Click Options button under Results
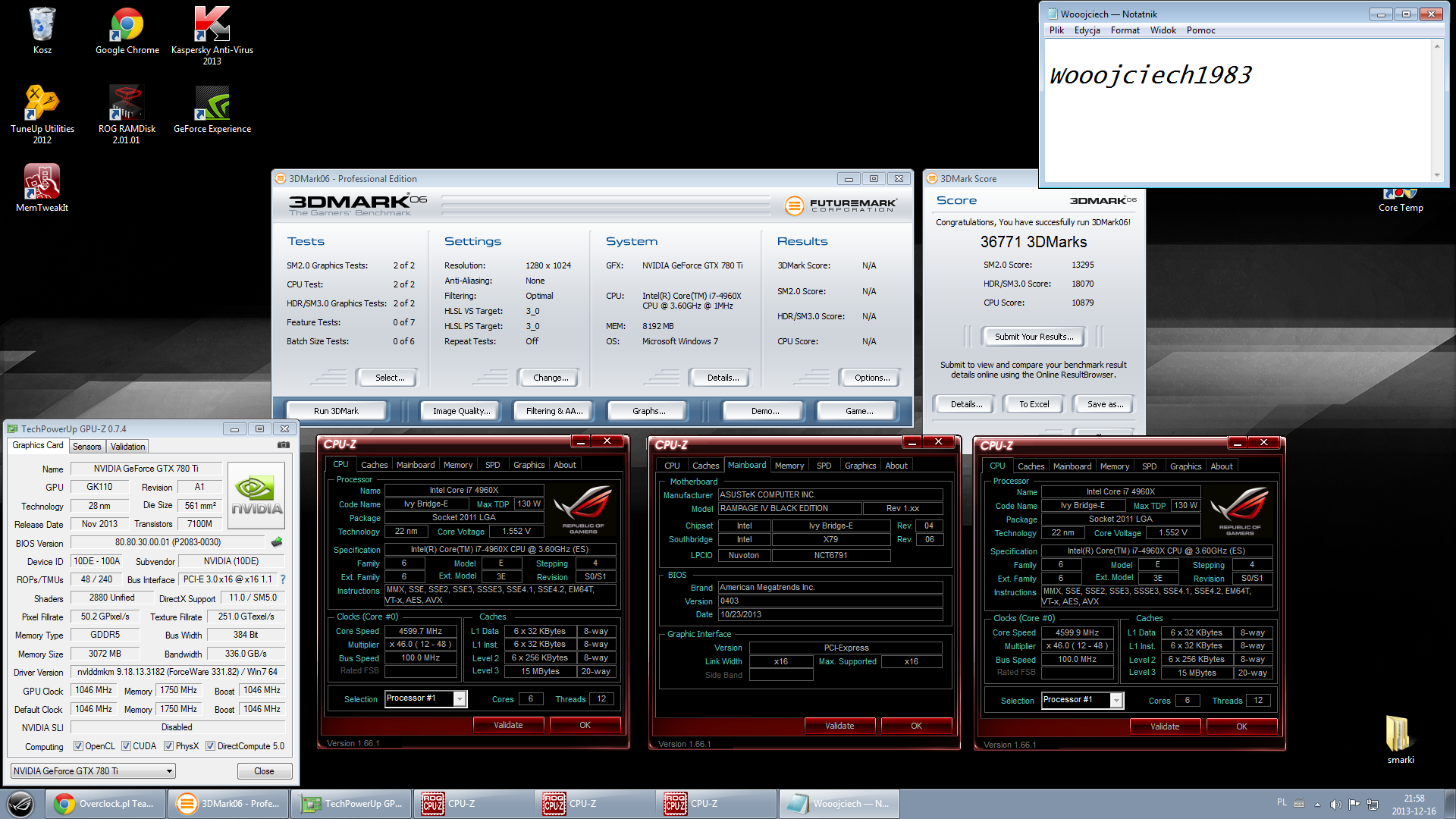 tap(872, 378)
